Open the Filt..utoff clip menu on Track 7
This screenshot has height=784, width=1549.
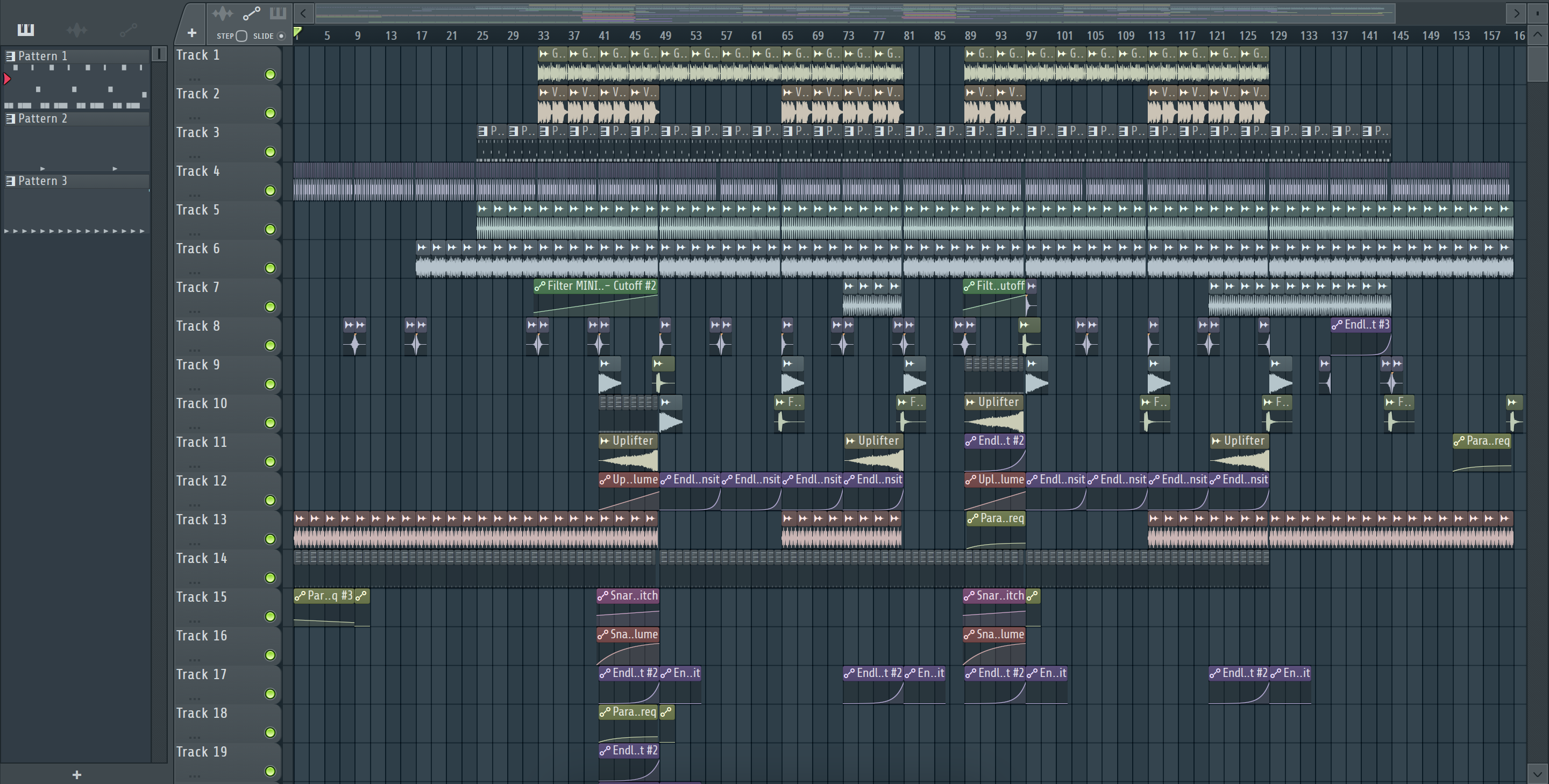pos(969,286)
